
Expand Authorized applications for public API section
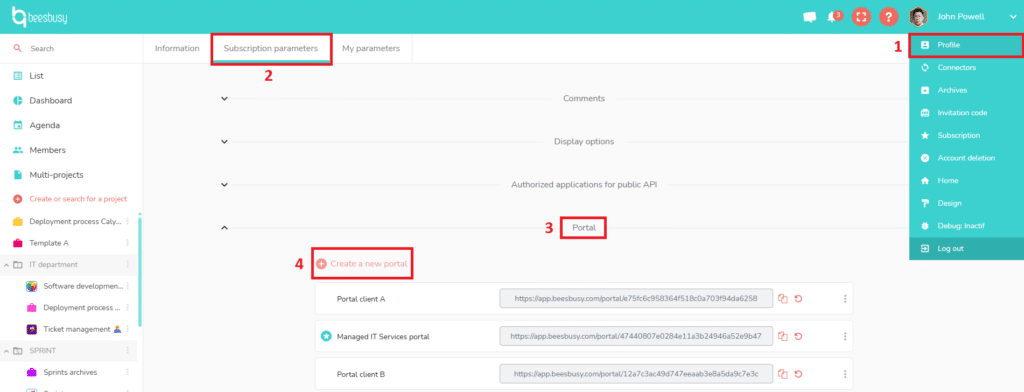224,185
